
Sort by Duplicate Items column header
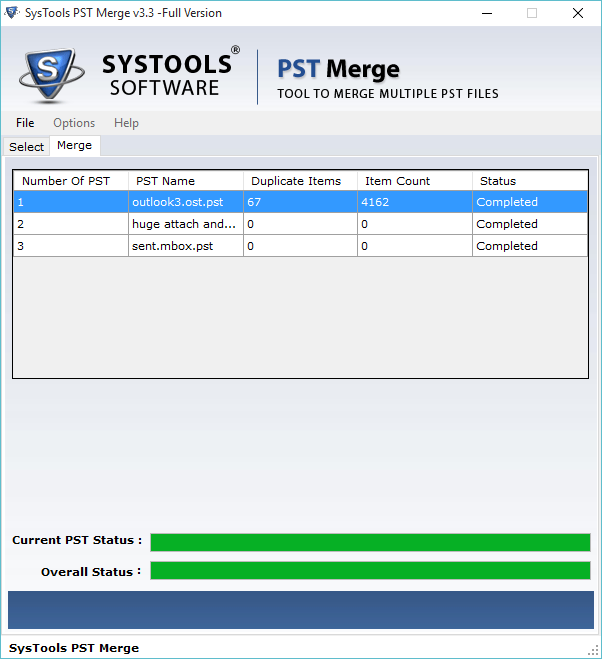pyautogui.click(x=300, y=181)
